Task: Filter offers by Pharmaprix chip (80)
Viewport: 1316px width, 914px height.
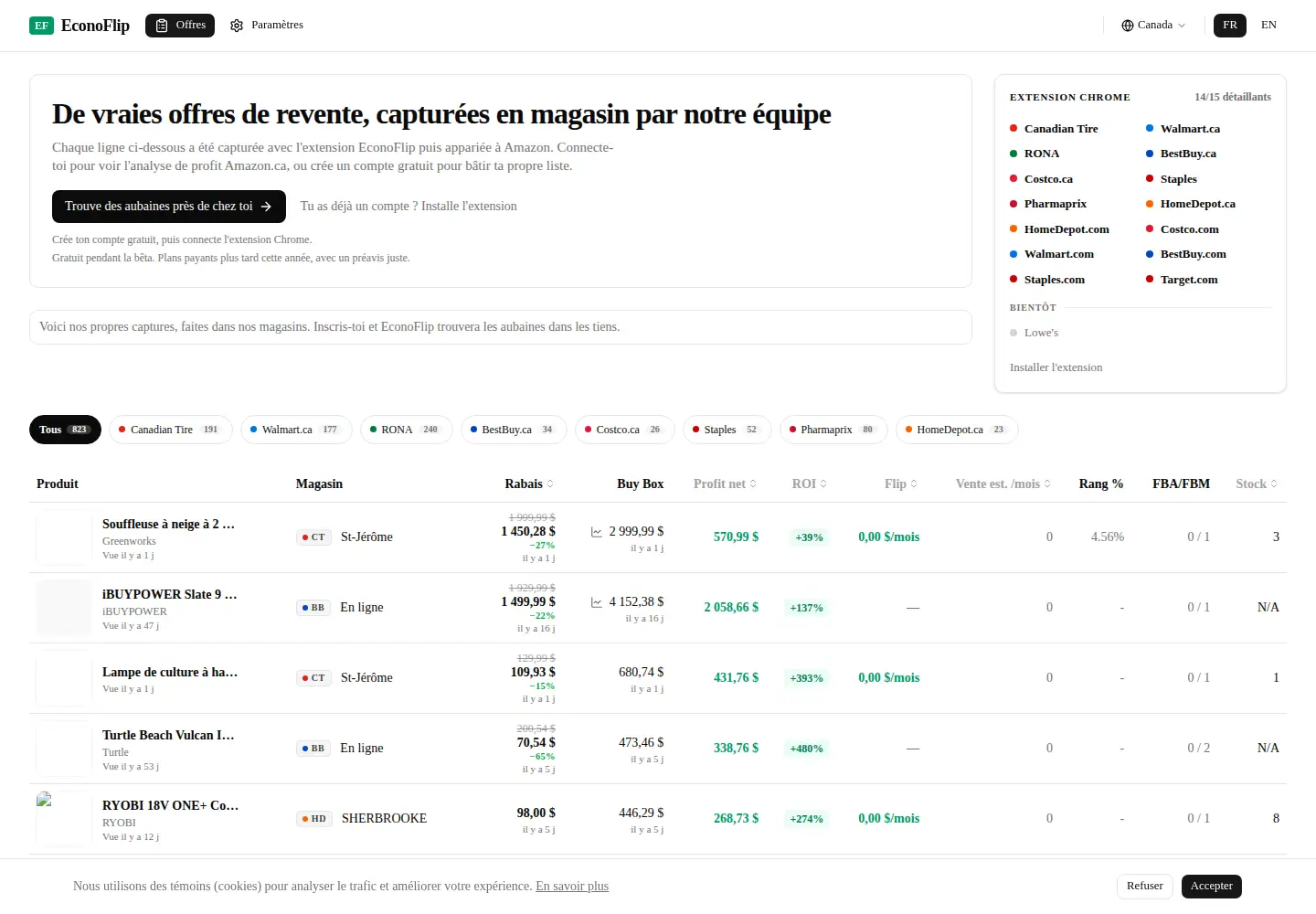Action: (833, 430)
